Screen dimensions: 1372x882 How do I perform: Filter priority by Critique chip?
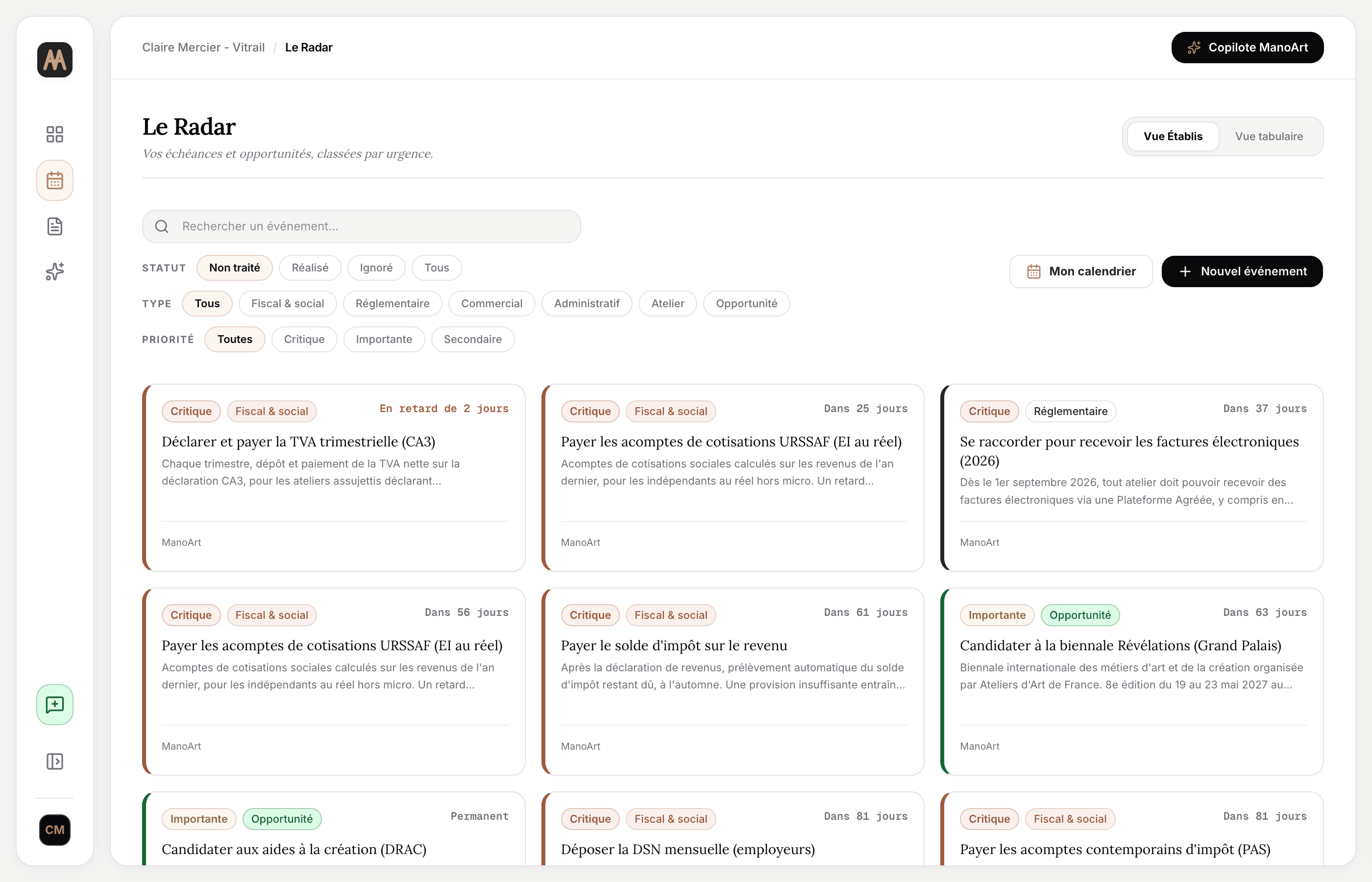point(304,339)
